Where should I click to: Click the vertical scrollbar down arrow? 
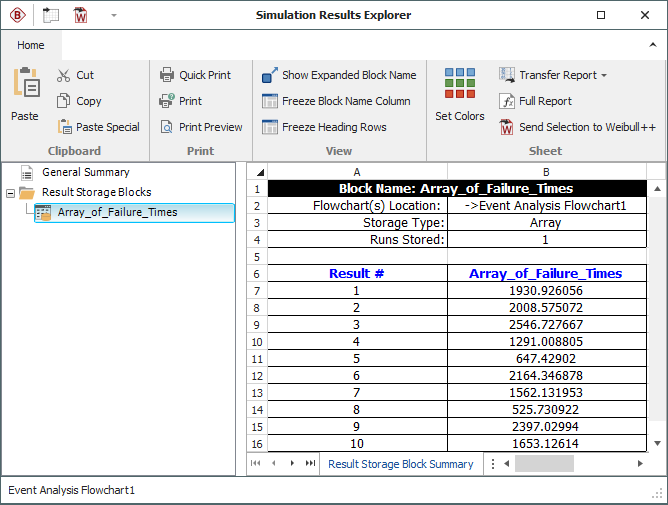coord(657,443)
